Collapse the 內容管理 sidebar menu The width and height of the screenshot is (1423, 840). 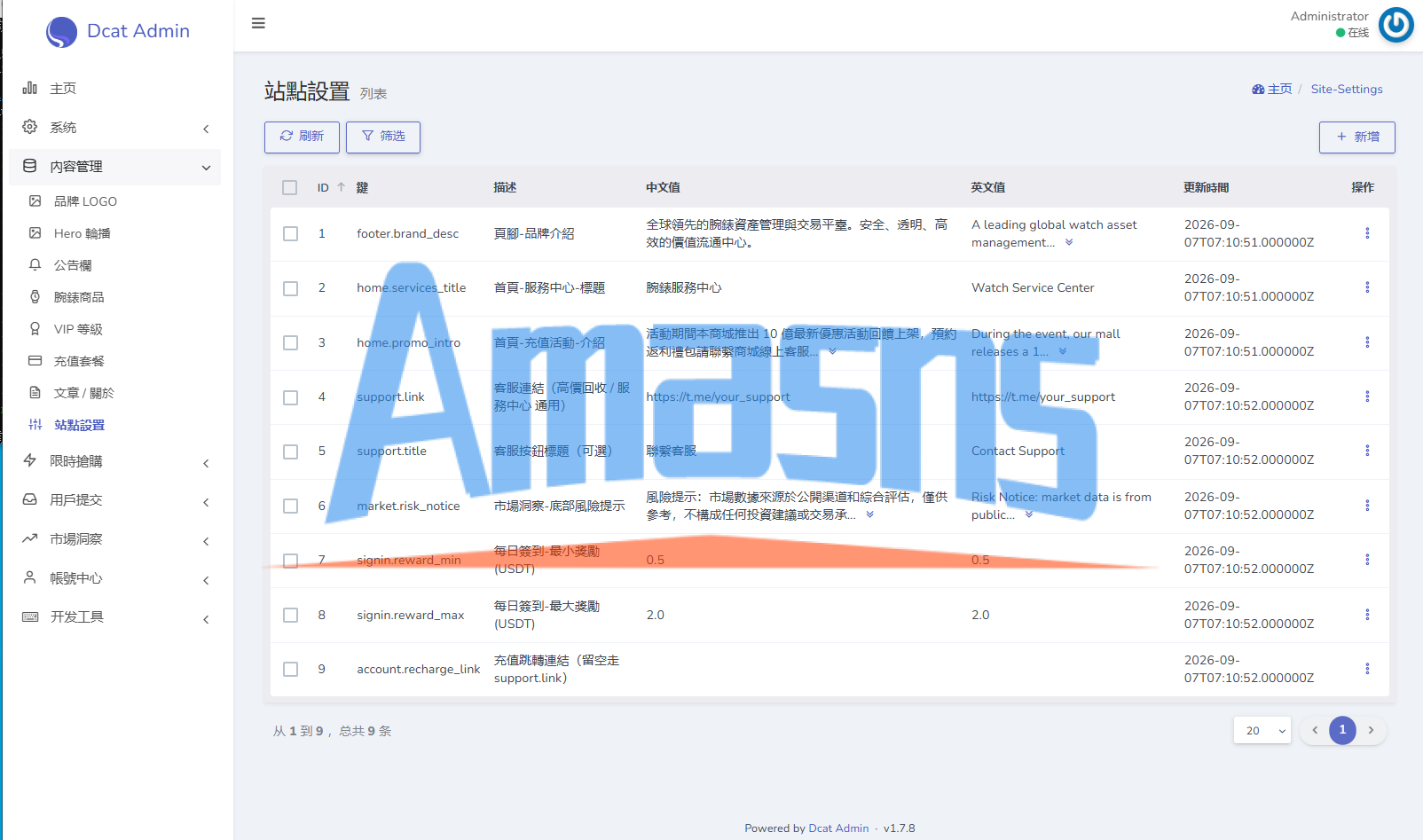tap(115, 167)
